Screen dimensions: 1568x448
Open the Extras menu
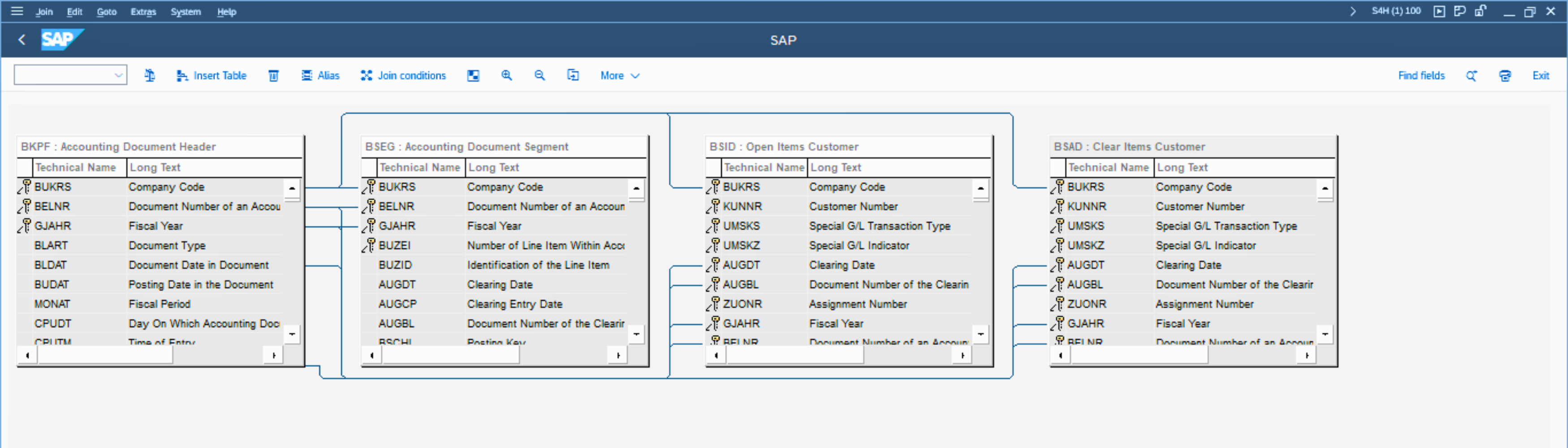coord(143,12)
